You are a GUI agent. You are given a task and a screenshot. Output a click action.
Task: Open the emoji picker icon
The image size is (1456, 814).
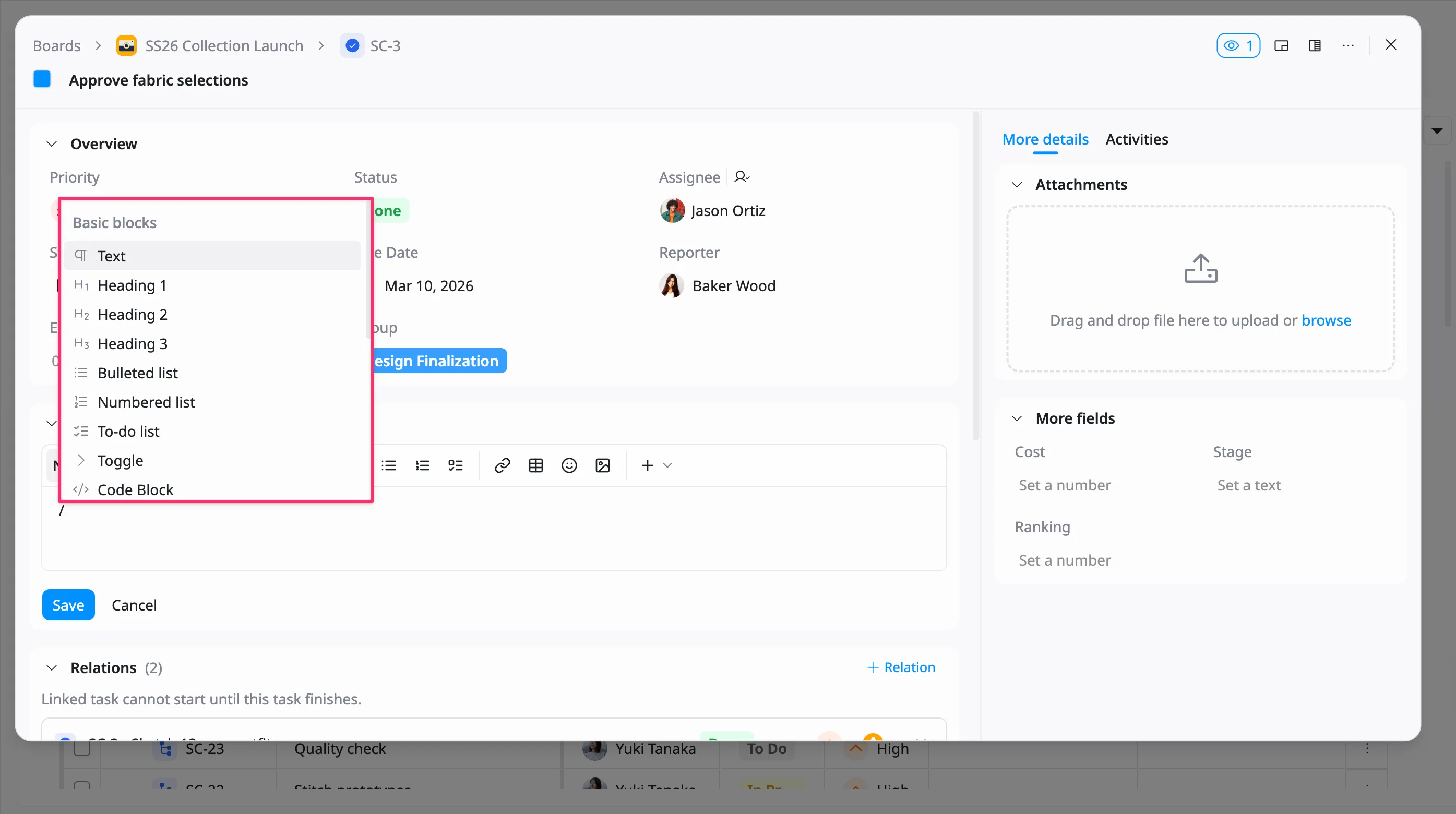(x=569, y=465)
